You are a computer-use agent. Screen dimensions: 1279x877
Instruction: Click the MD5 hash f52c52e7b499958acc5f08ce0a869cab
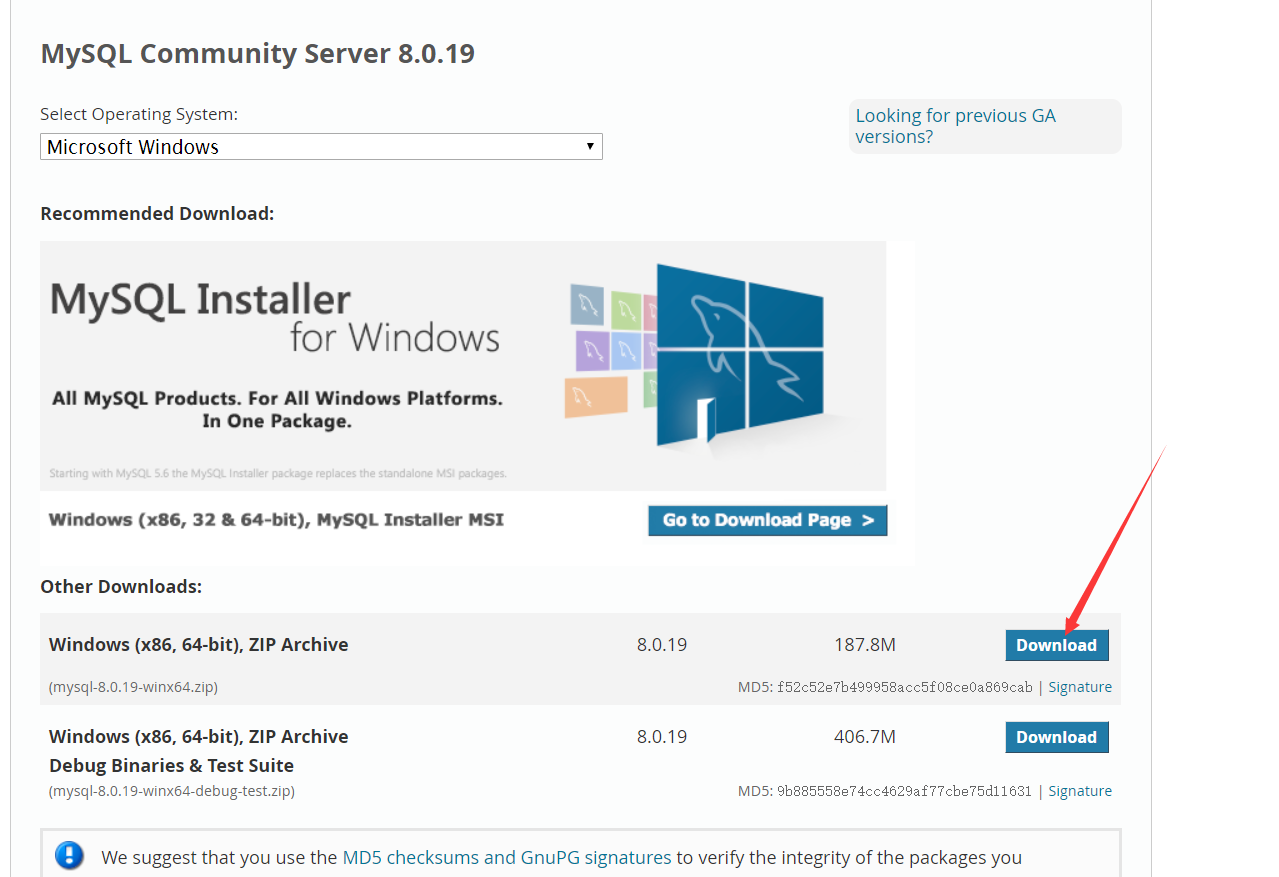tap(904, 687)
